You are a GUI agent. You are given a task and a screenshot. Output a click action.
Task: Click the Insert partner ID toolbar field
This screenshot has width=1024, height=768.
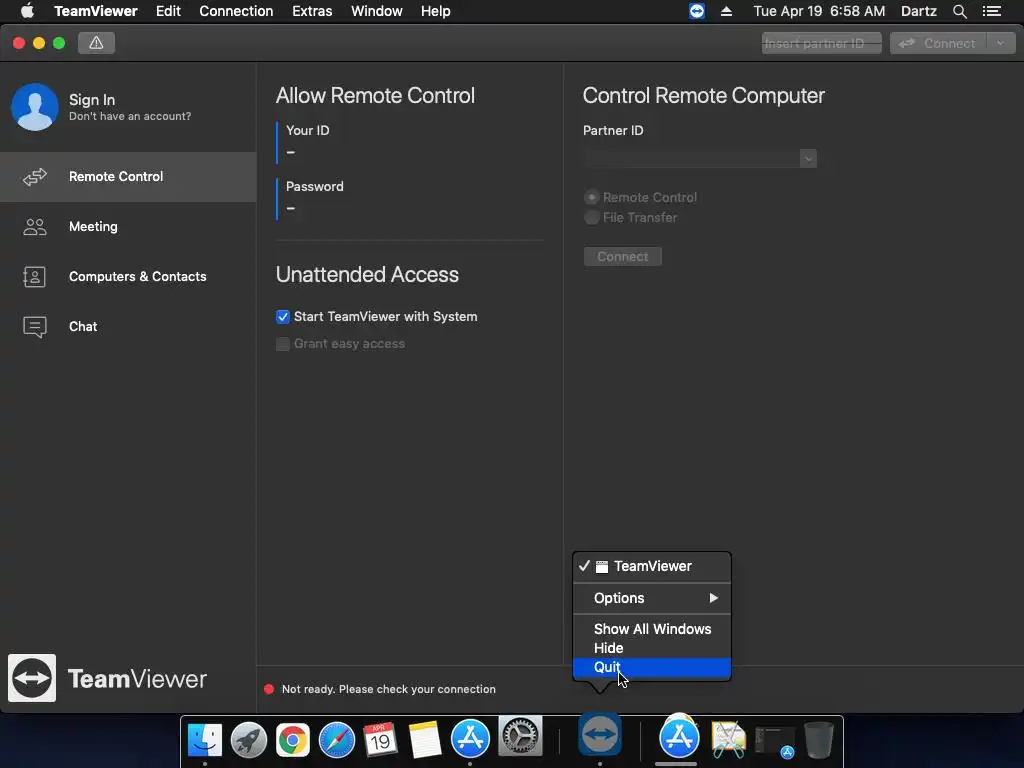[x=822, y=43]
